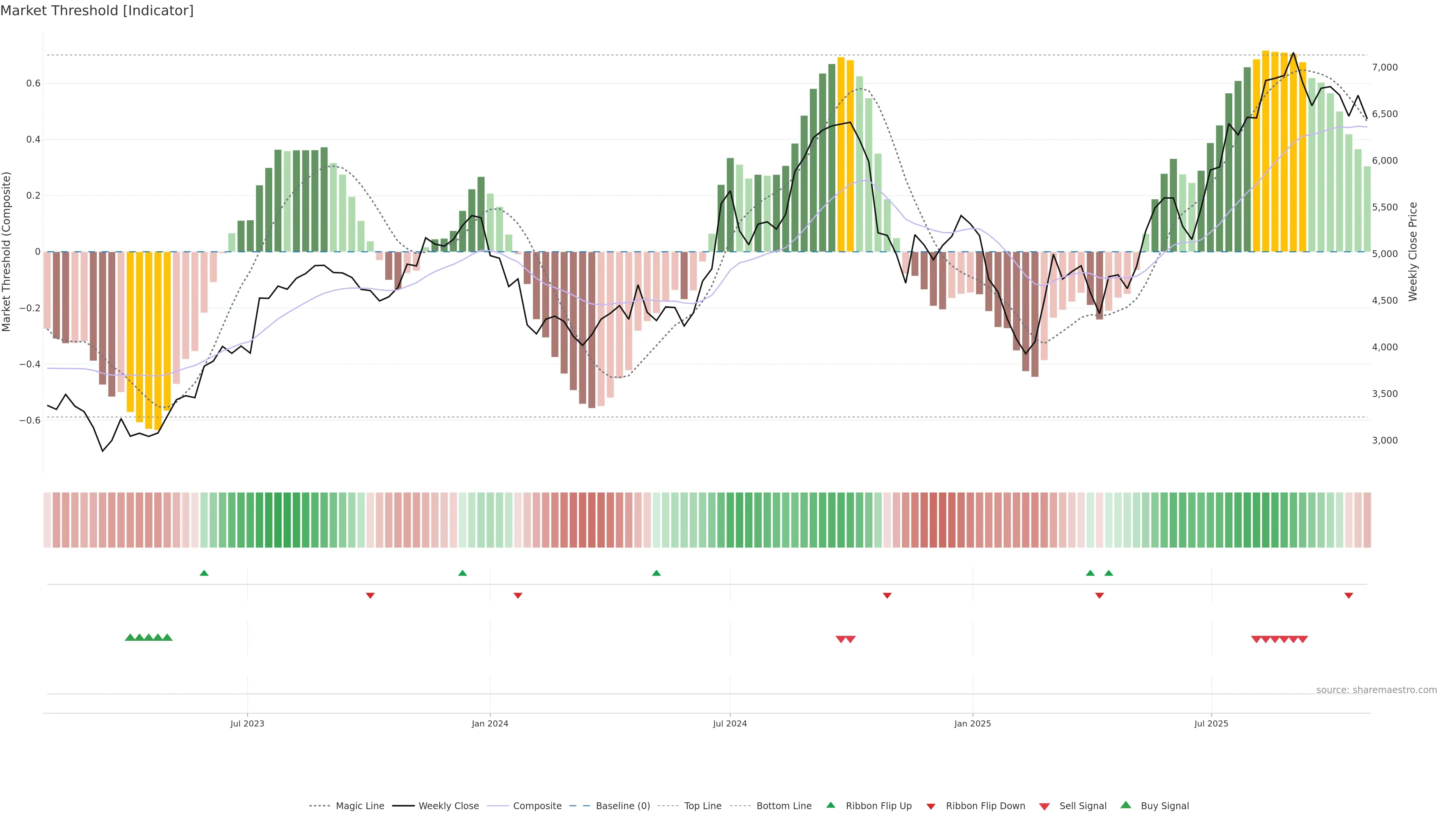Click the Ribbon Flip Up legend triangle
Viewport: 1456px width, 819px height.
pos(830,805)
